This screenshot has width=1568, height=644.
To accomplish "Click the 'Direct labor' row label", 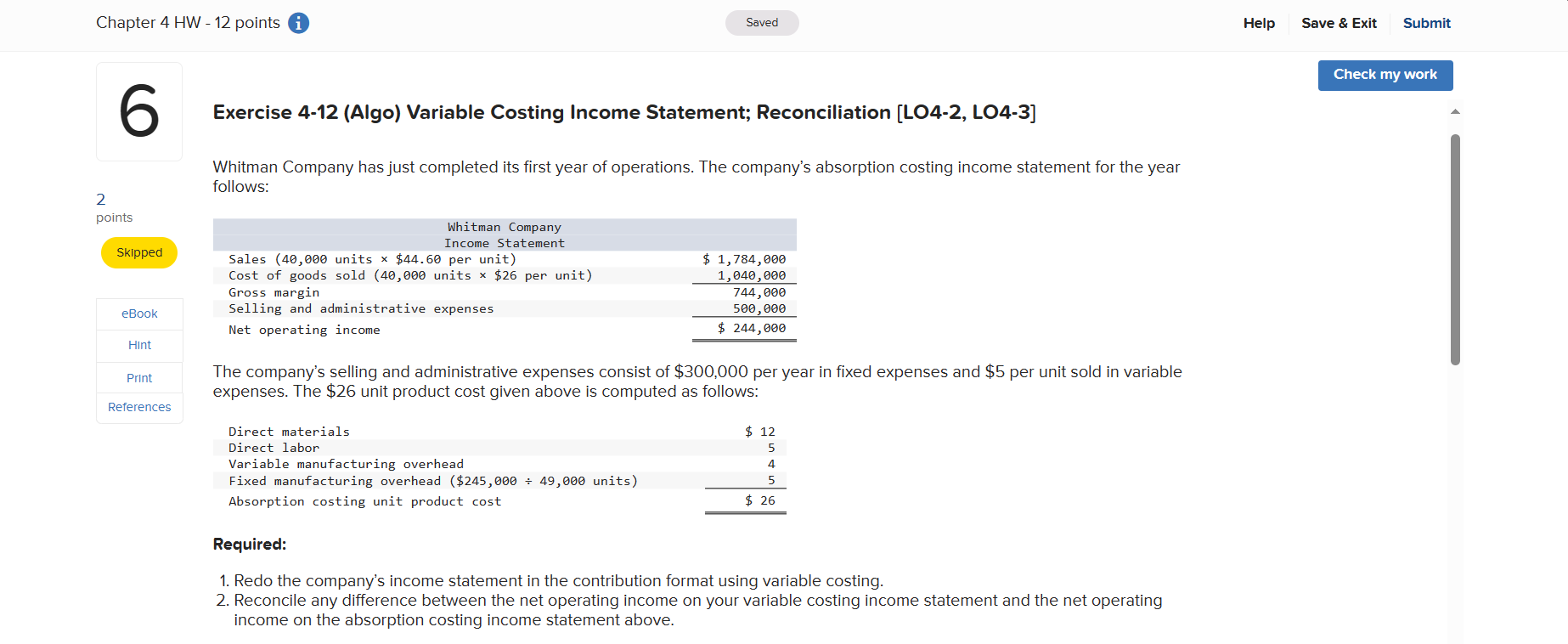I will [x=274, y=448].
